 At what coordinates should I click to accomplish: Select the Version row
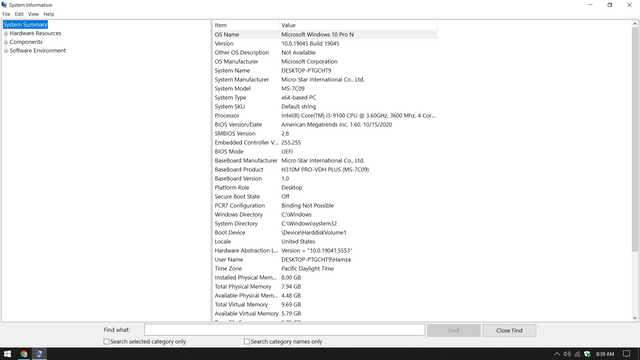[x=325, y=44]
